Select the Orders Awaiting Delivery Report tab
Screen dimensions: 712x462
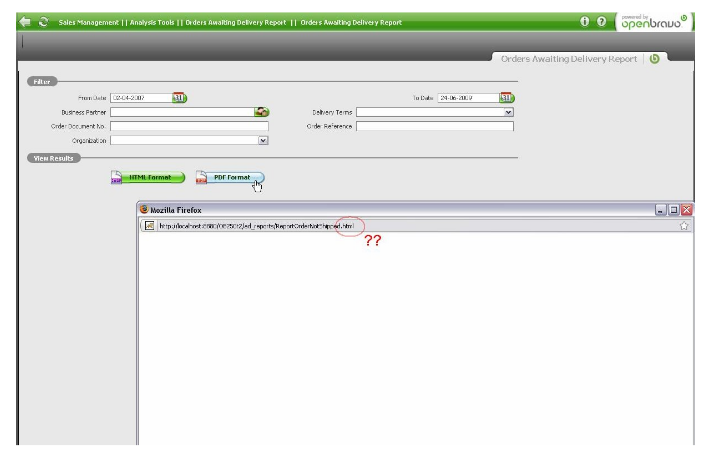pos(568,59)
